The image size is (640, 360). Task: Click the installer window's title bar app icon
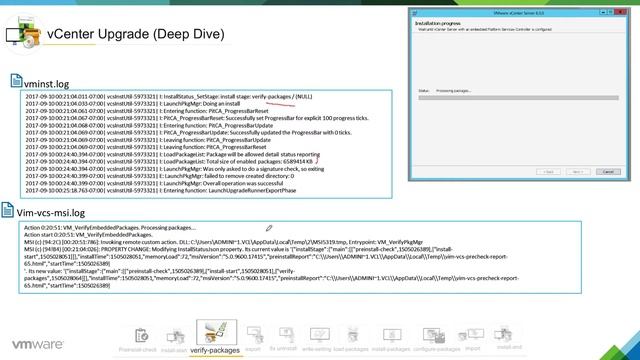414,13
